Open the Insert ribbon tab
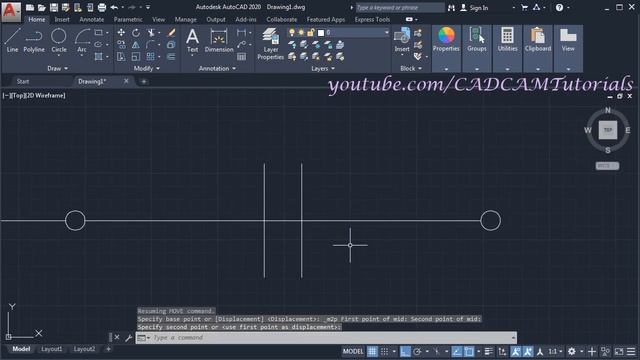The width and height of the screenshot is (640, 360). click(x=62, y=19)
